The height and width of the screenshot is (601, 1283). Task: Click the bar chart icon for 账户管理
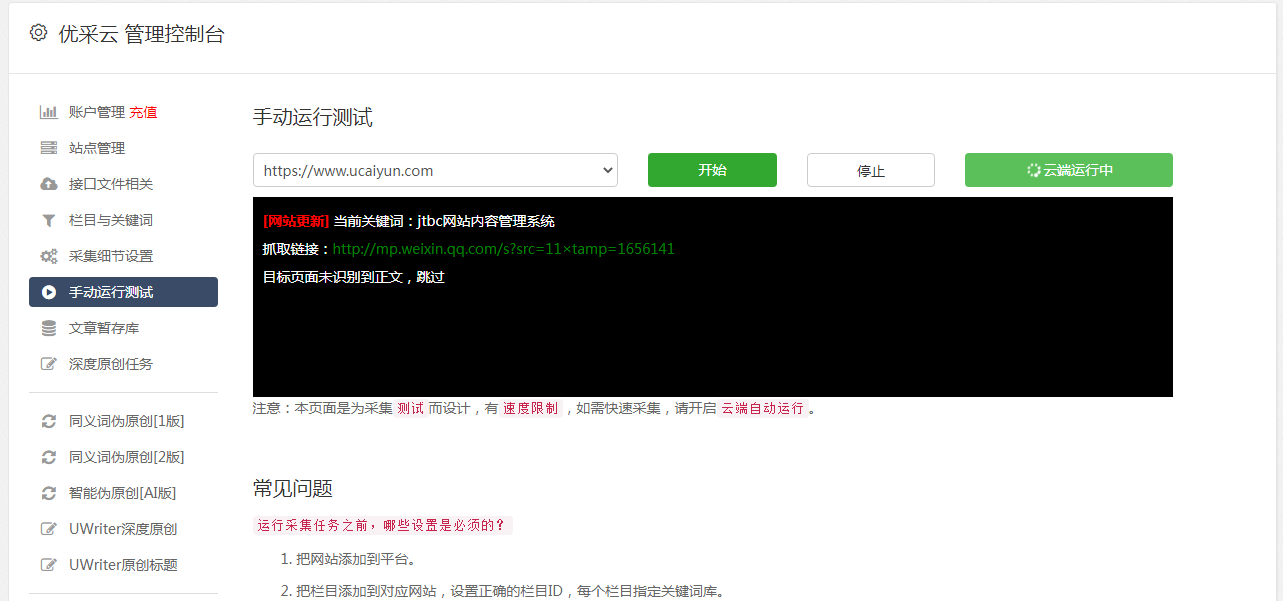tap(48, 112)
